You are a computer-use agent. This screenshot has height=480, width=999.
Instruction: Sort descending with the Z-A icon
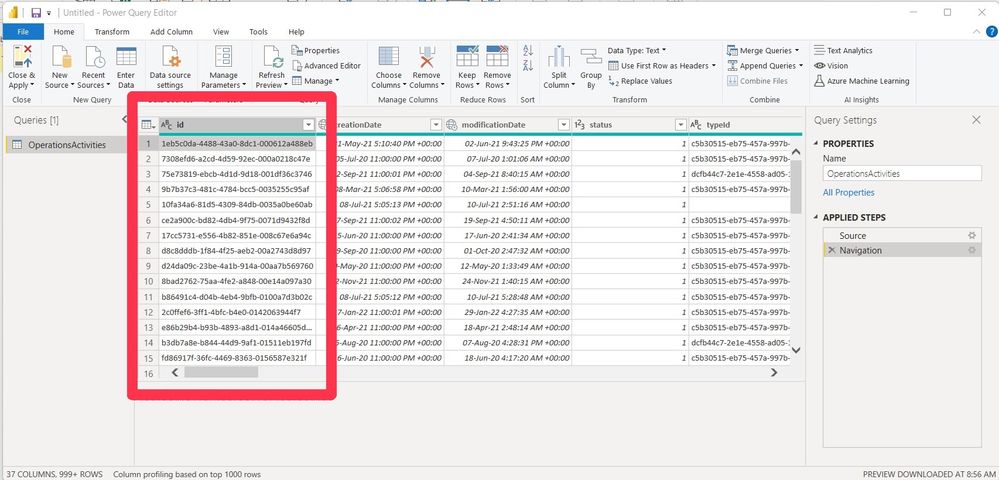click(528, 65)
